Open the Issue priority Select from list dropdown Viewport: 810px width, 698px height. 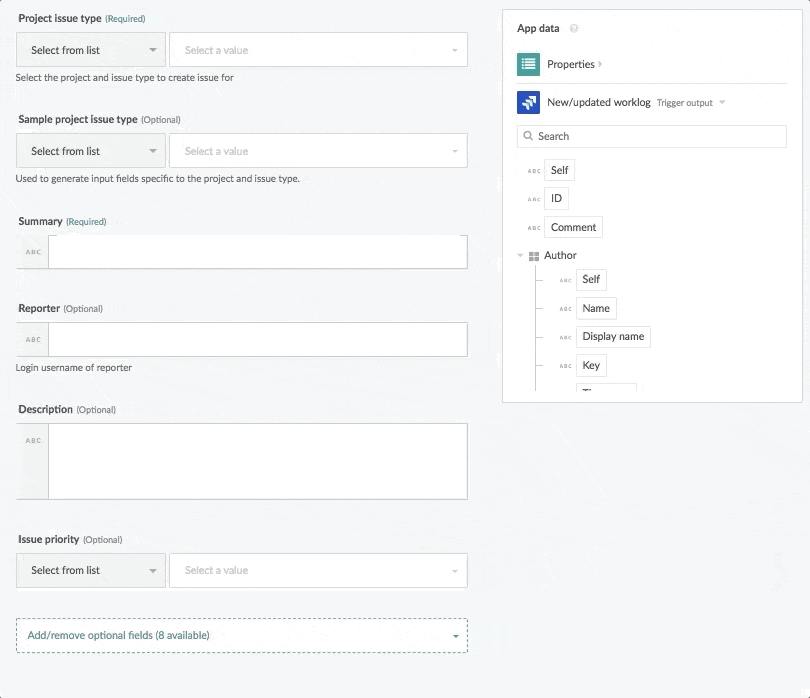coord(90,570)
